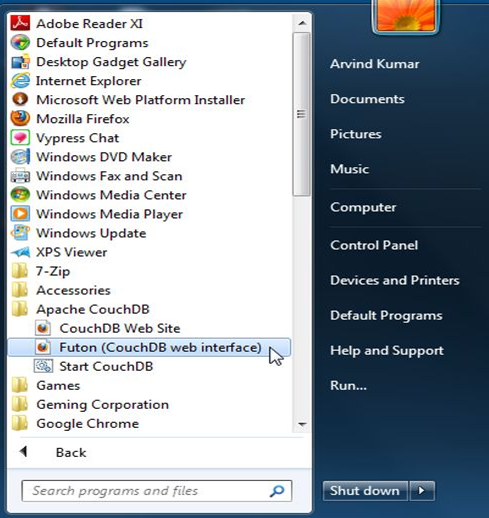This screenshot has width=489, height=518.
Task: Expand the 7-Zip folder
Action: (53, 271)
